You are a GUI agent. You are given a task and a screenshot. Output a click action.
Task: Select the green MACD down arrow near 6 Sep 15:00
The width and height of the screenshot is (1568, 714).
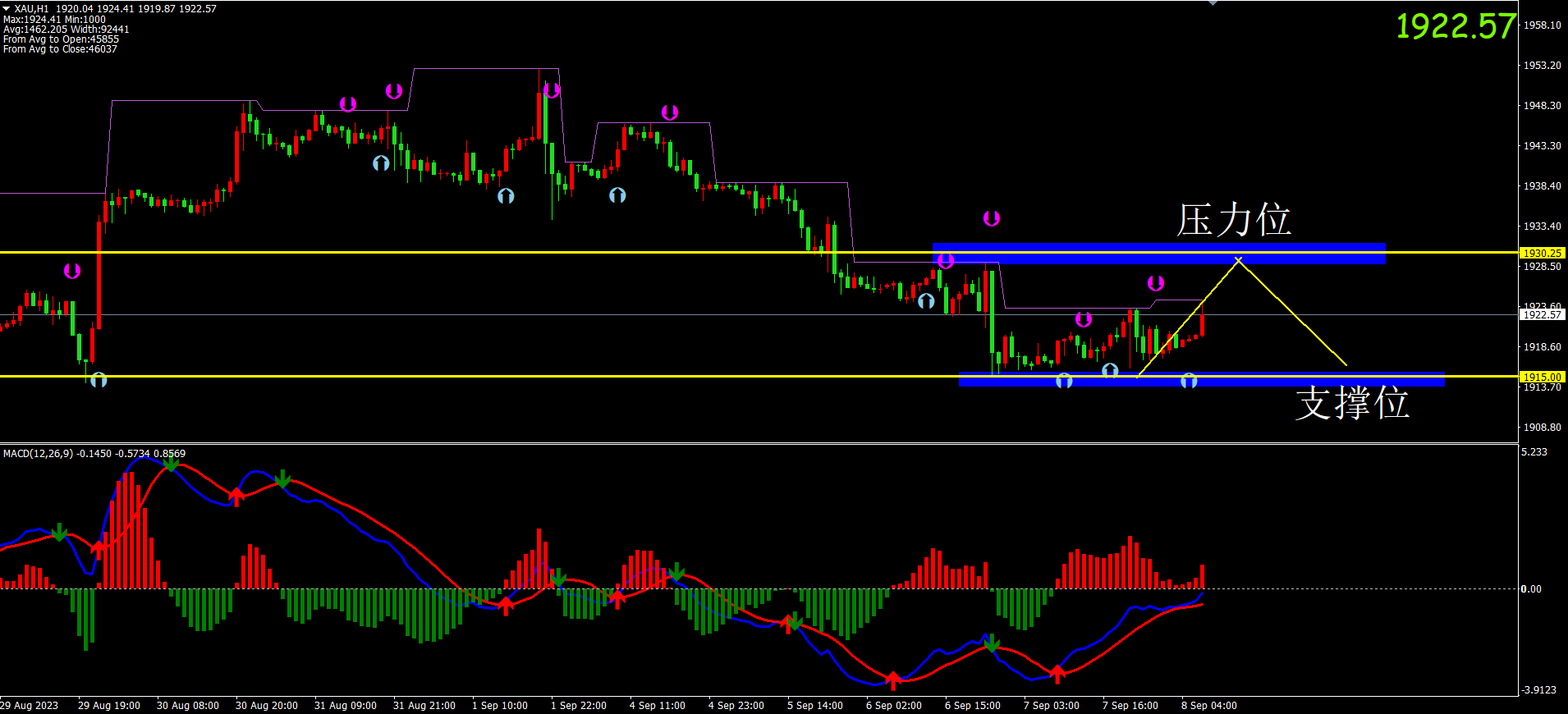[x=992, y=642]
